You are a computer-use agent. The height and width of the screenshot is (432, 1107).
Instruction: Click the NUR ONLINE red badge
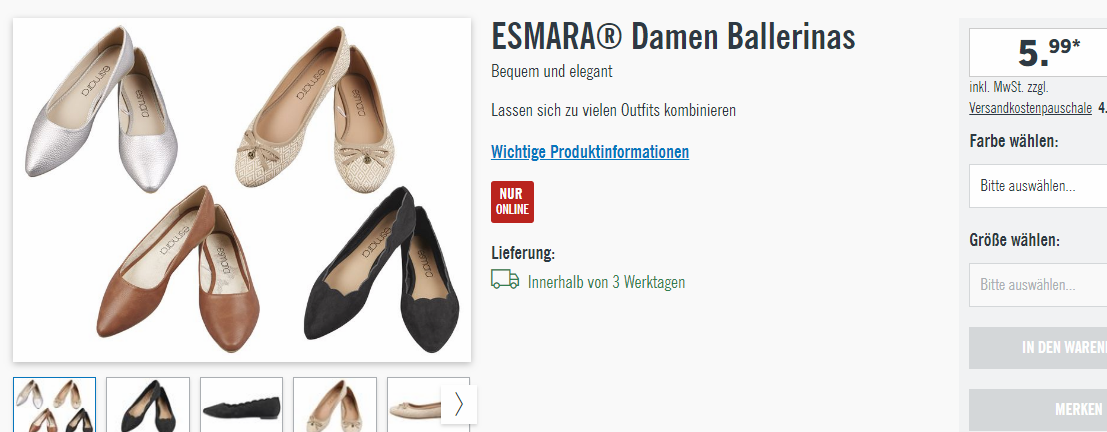pyautogui.click(x=512, y=202)
